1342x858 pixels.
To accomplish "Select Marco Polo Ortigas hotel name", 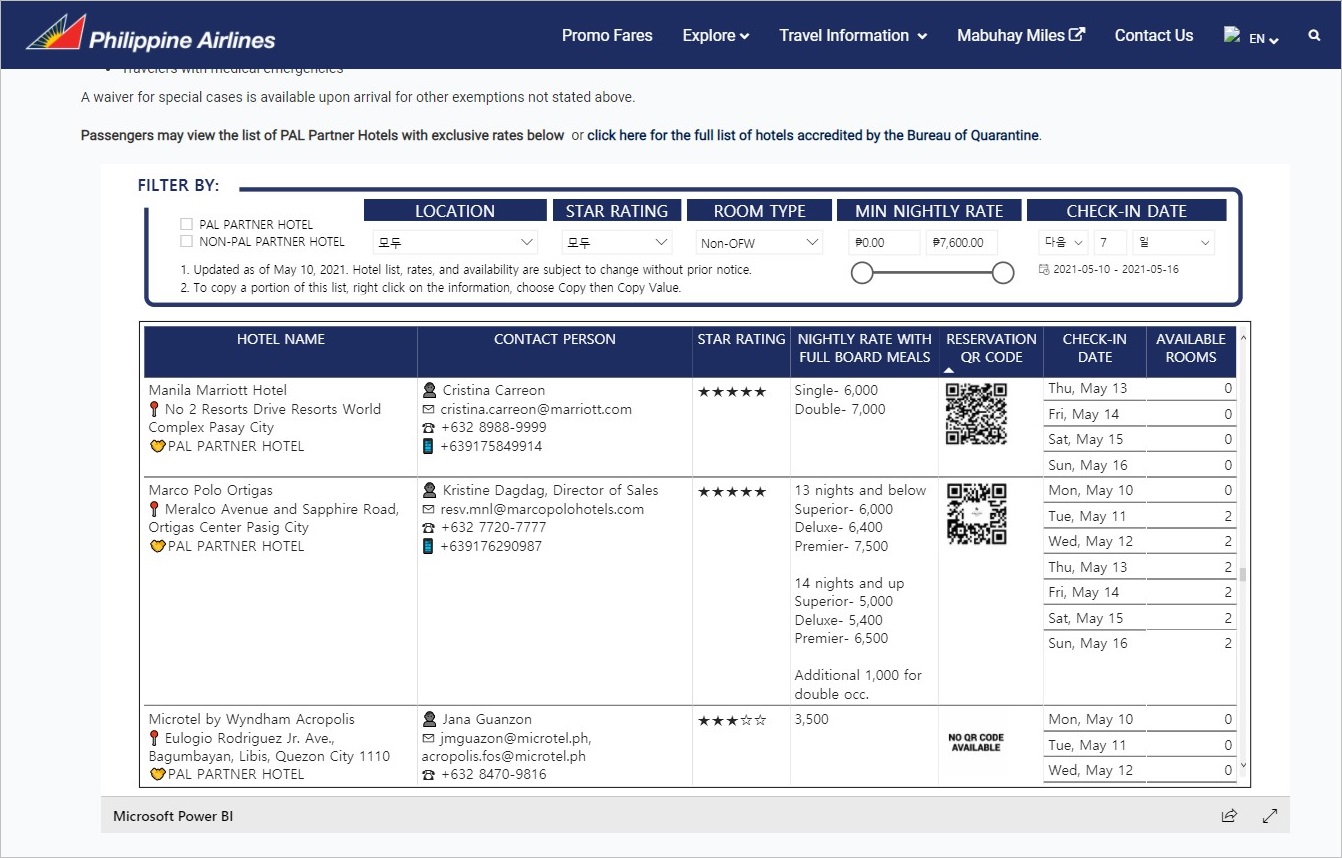I will [x=210, y=490].
